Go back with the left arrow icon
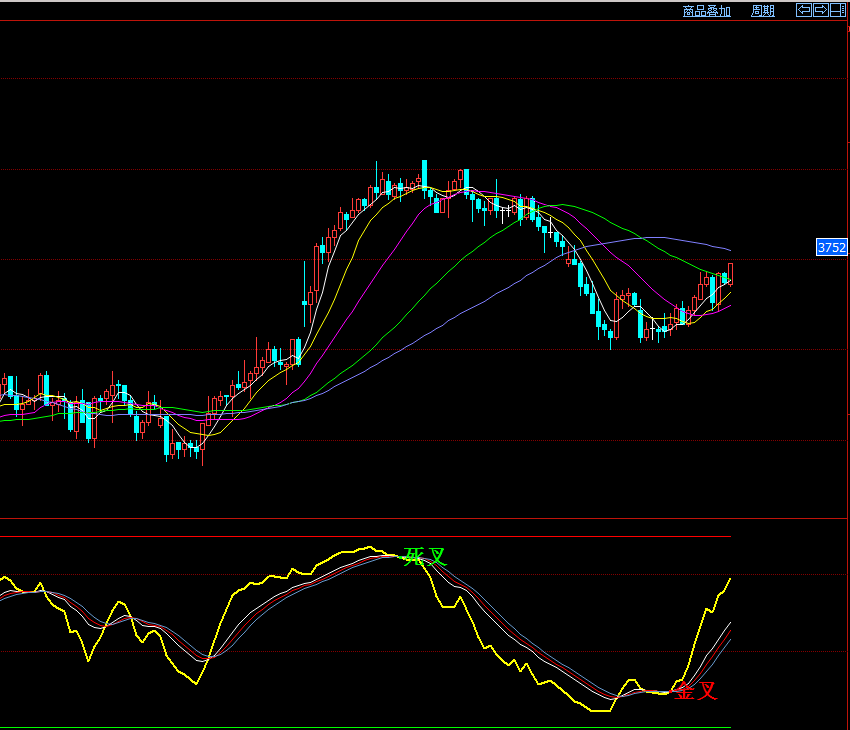 pyautogui.click(x=804, y=10)
